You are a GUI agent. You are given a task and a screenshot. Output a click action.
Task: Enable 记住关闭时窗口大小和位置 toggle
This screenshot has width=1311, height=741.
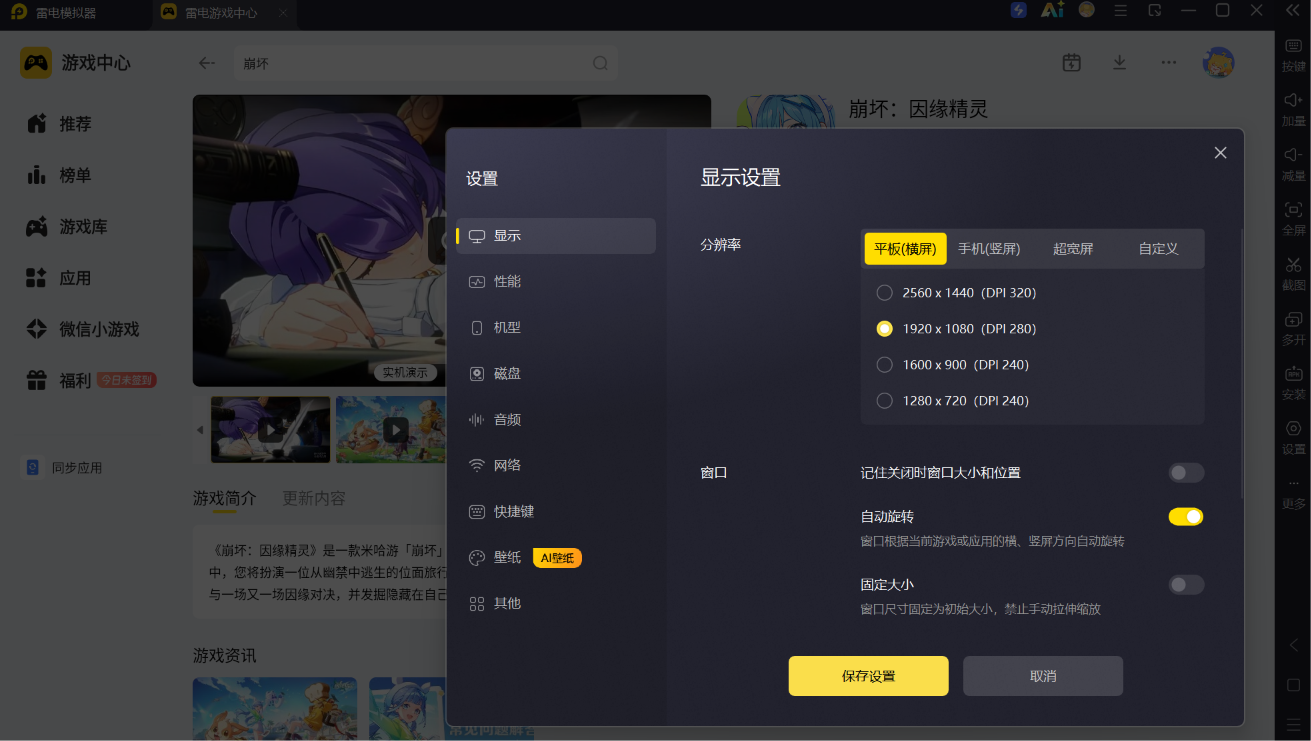(1186, 473)
